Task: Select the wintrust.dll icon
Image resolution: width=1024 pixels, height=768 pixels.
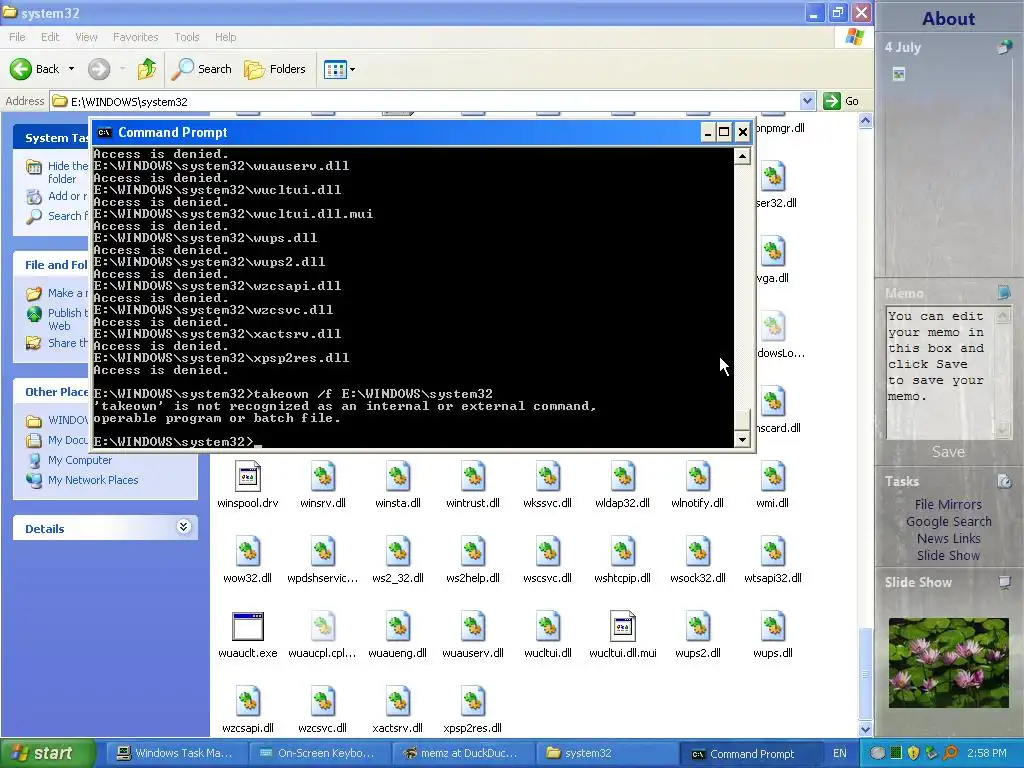Action: 473,477
